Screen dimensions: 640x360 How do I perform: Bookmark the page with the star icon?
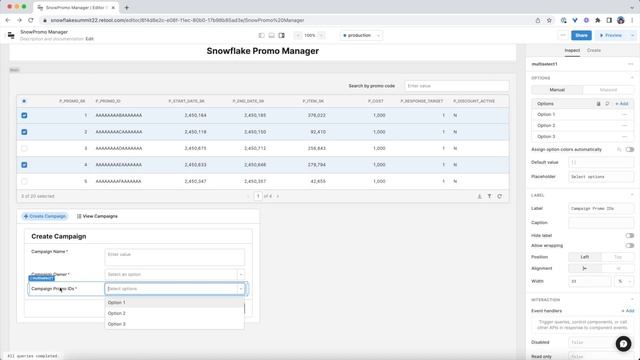(x=549, y=20)
